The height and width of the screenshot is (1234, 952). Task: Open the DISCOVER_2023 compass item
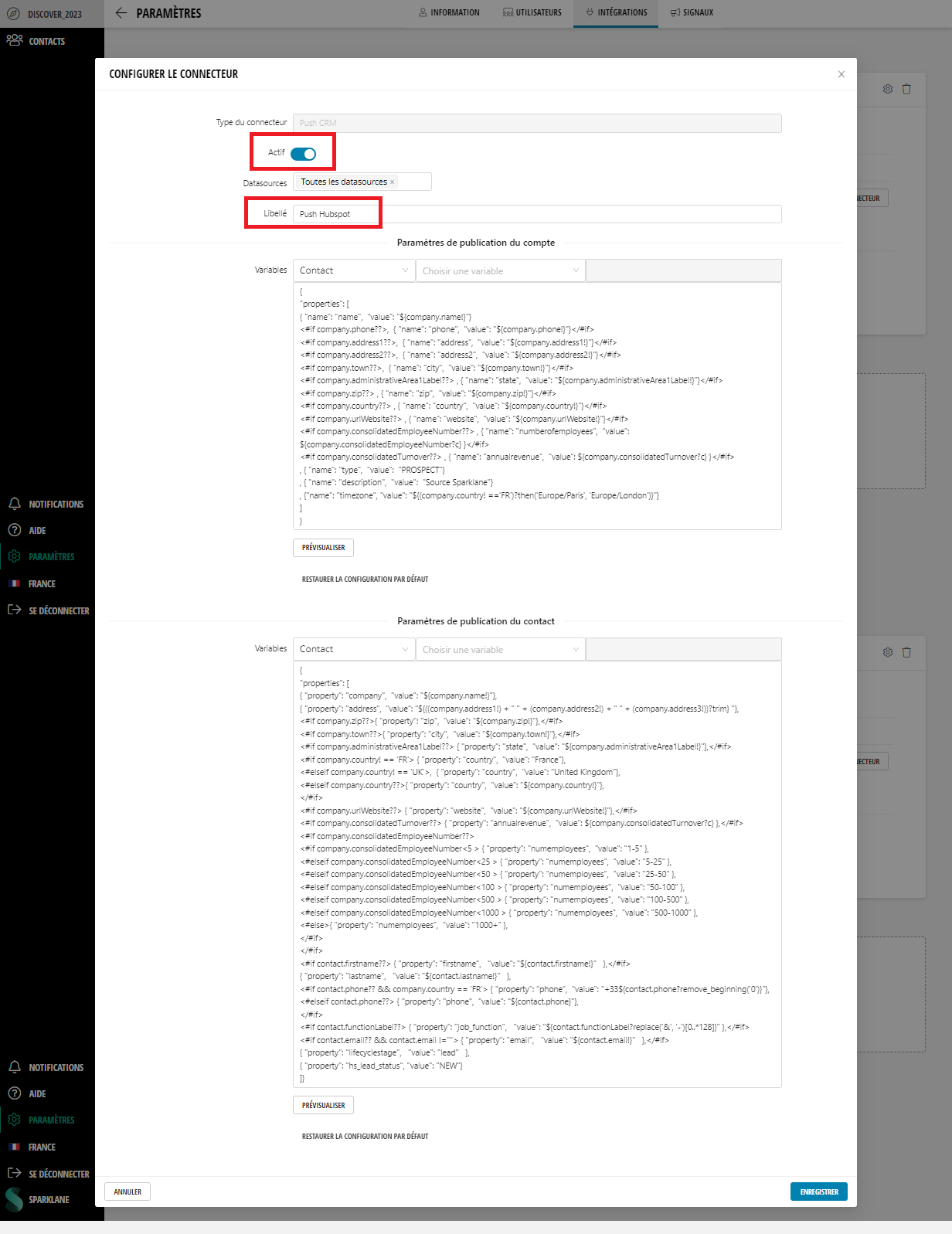(x=45, y=14)
